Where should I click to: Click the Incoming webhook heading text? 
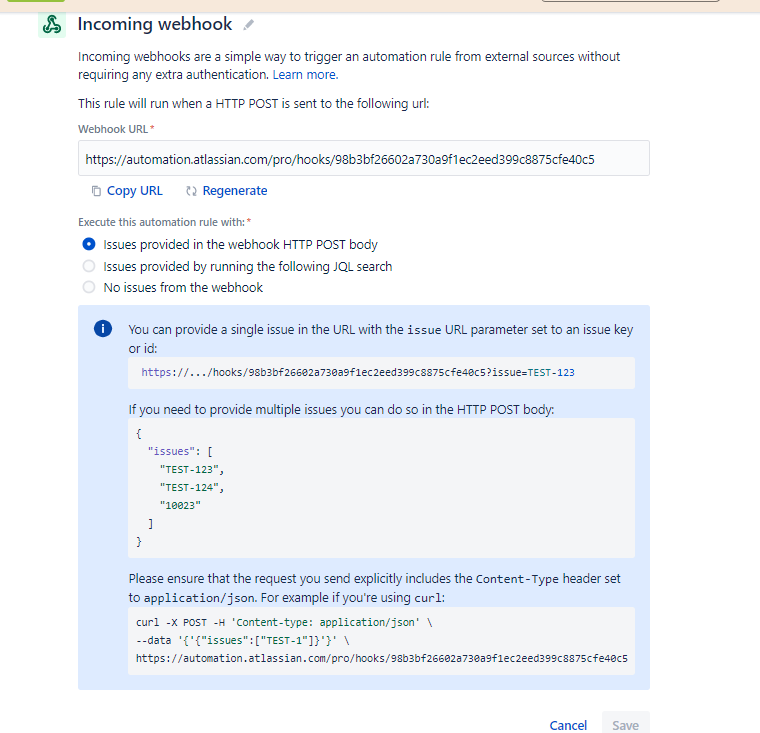tap(155, 24)
